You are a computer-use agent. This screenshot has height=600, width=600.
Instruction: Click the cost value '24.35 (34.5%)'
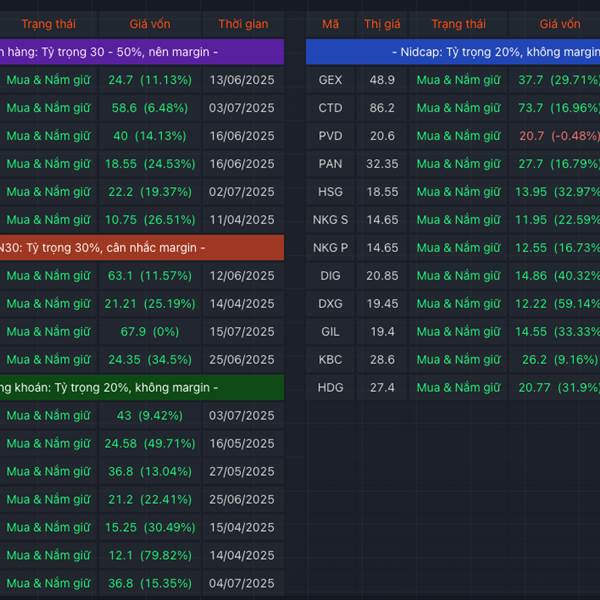pyautogui.click(x=150, y=360)
